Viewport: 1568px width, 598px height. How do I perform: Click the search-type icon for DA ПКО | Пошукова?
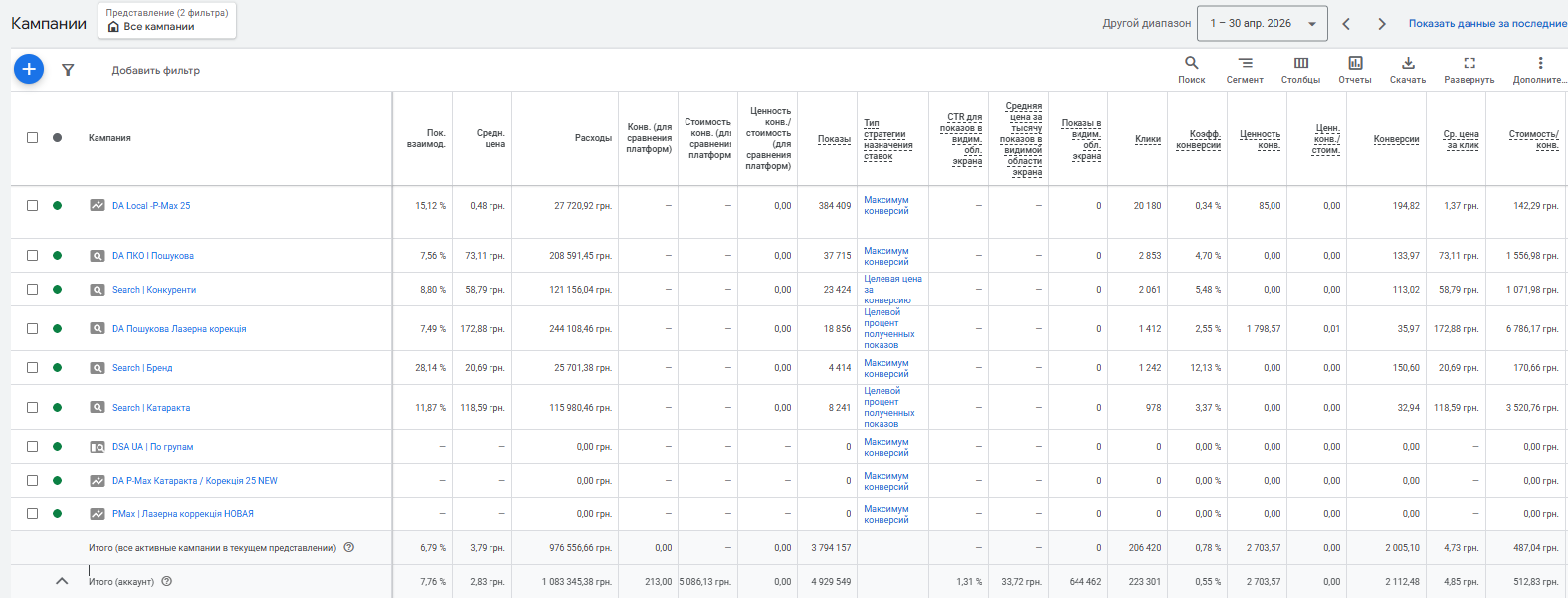pyautogui.click(x=98, y=256)
